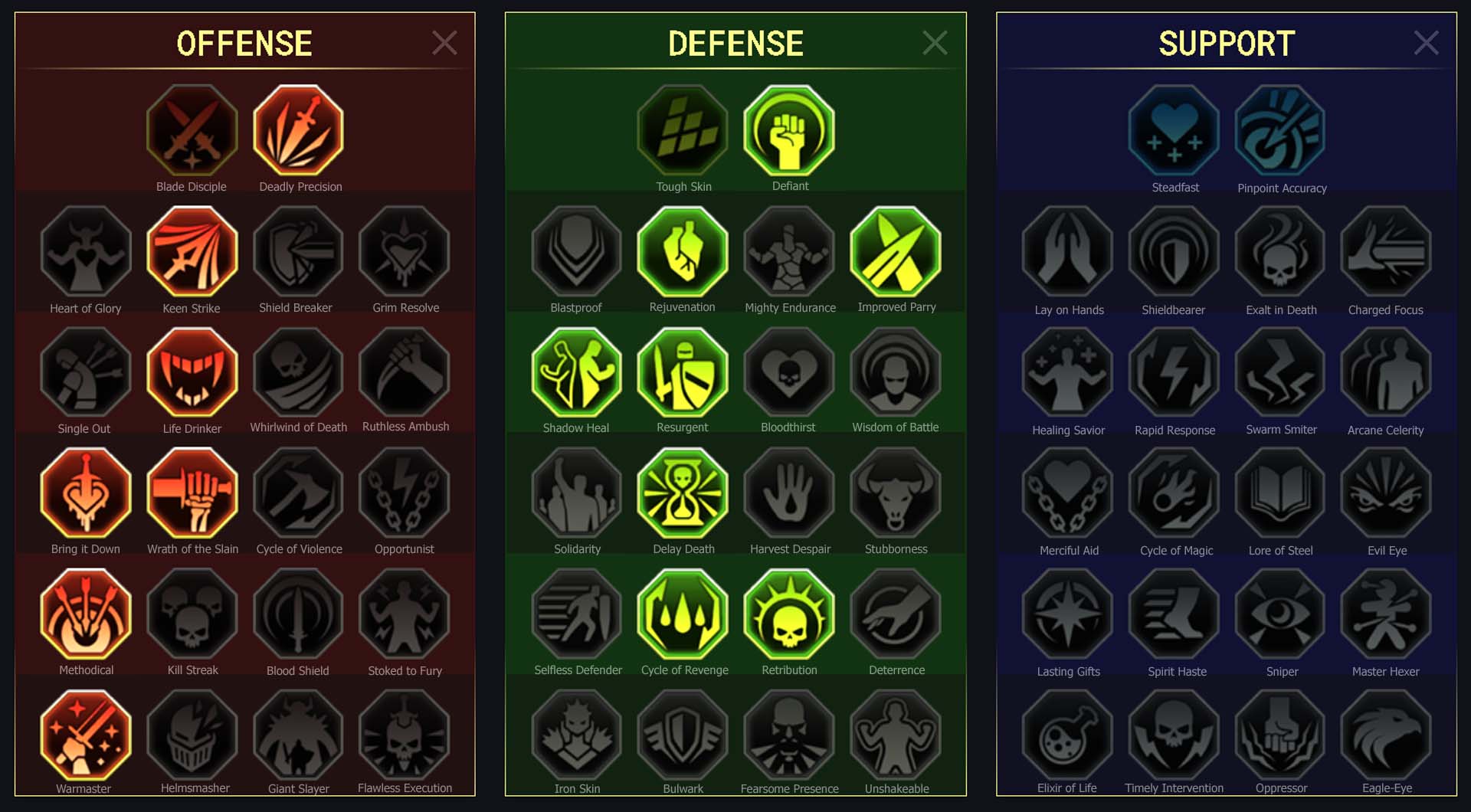Choose the Bring it Down mastery
This screenshot has width=1471, height=812.
click(86, 493)
